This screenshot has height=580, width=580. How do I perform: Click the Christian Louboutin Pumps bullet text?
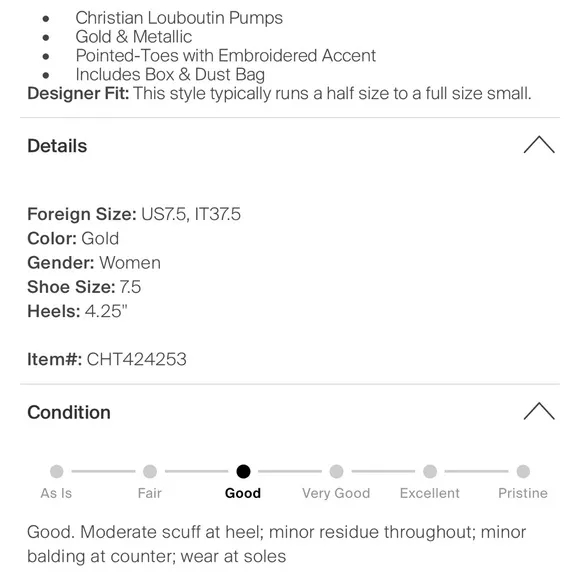[179, 18]
